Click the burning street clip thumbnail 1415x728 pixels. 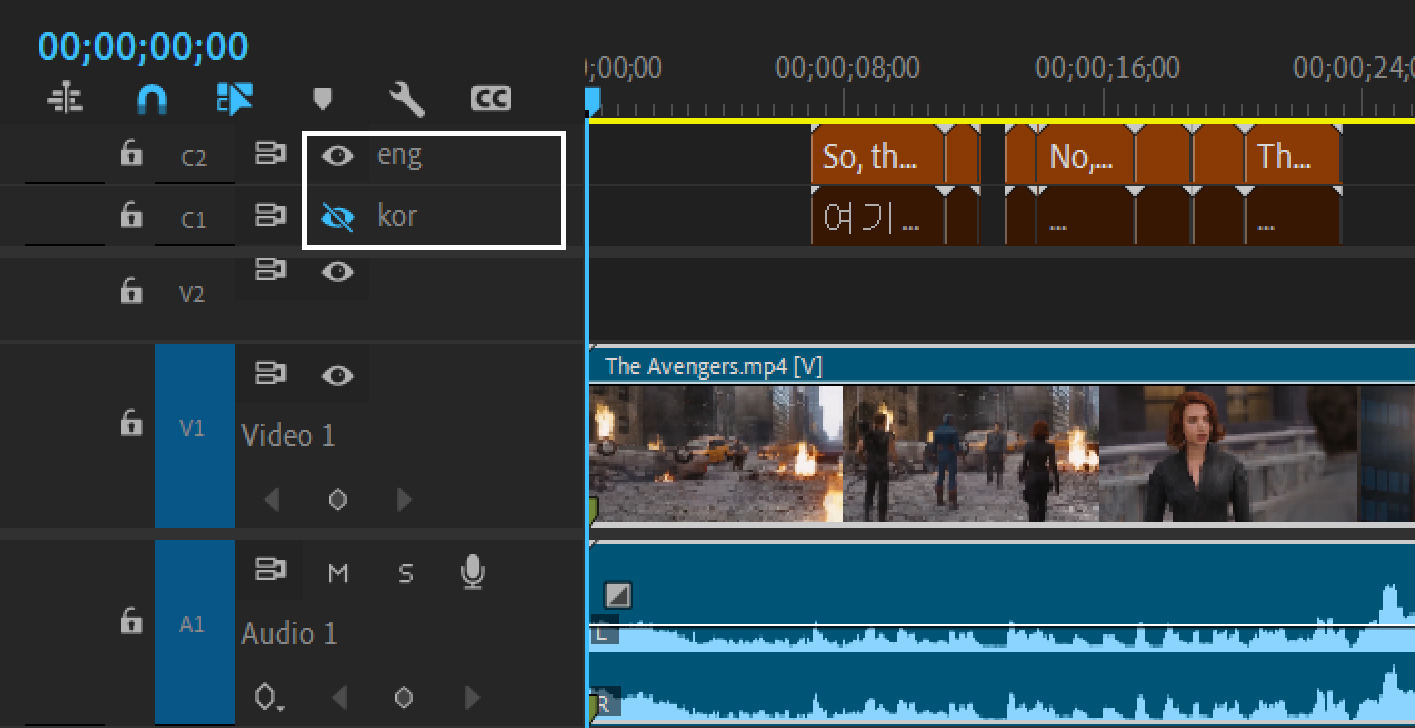[x=716, y=454]
